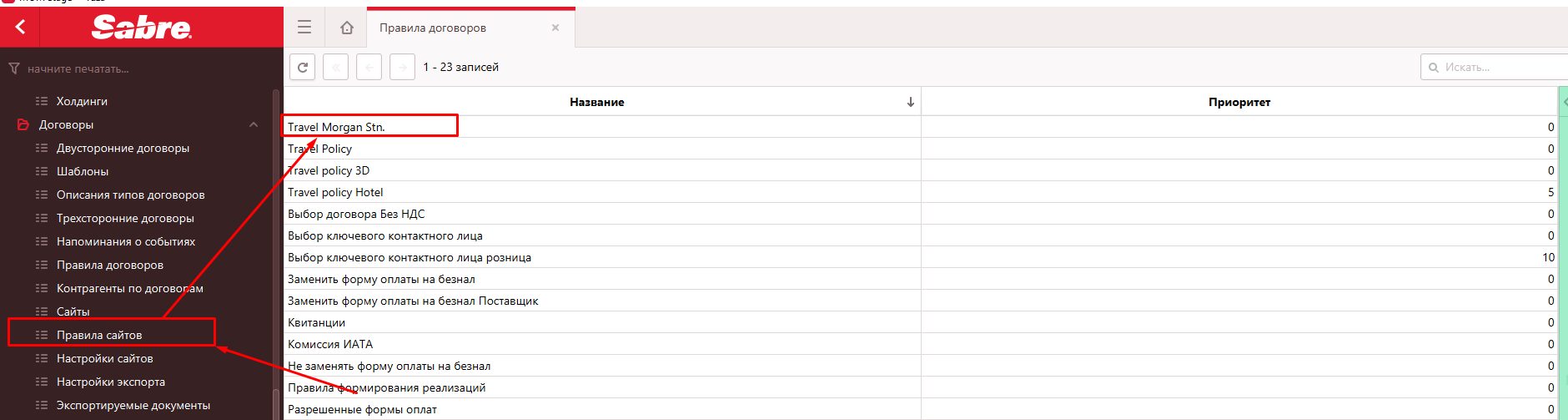Click the Sabre logo
This screenshot has width=1568, height=420.
(141, 28)
